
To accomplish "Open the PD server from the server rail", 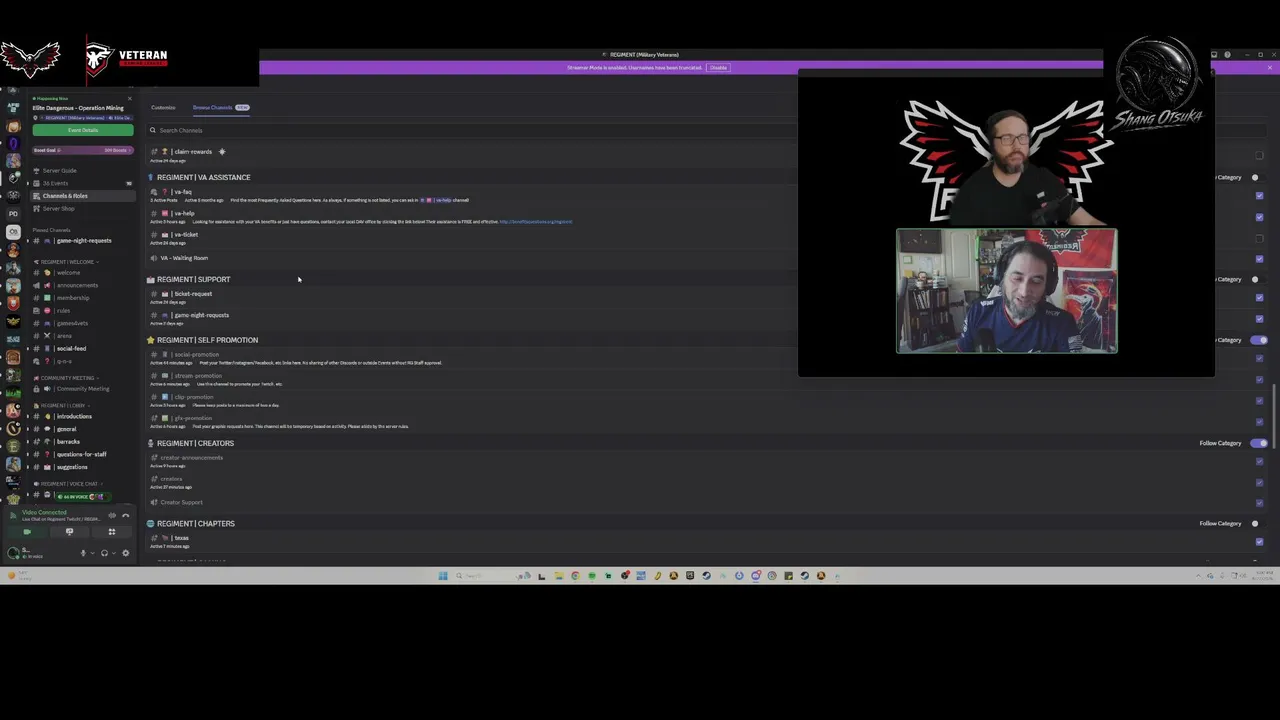I will point(13,213).
